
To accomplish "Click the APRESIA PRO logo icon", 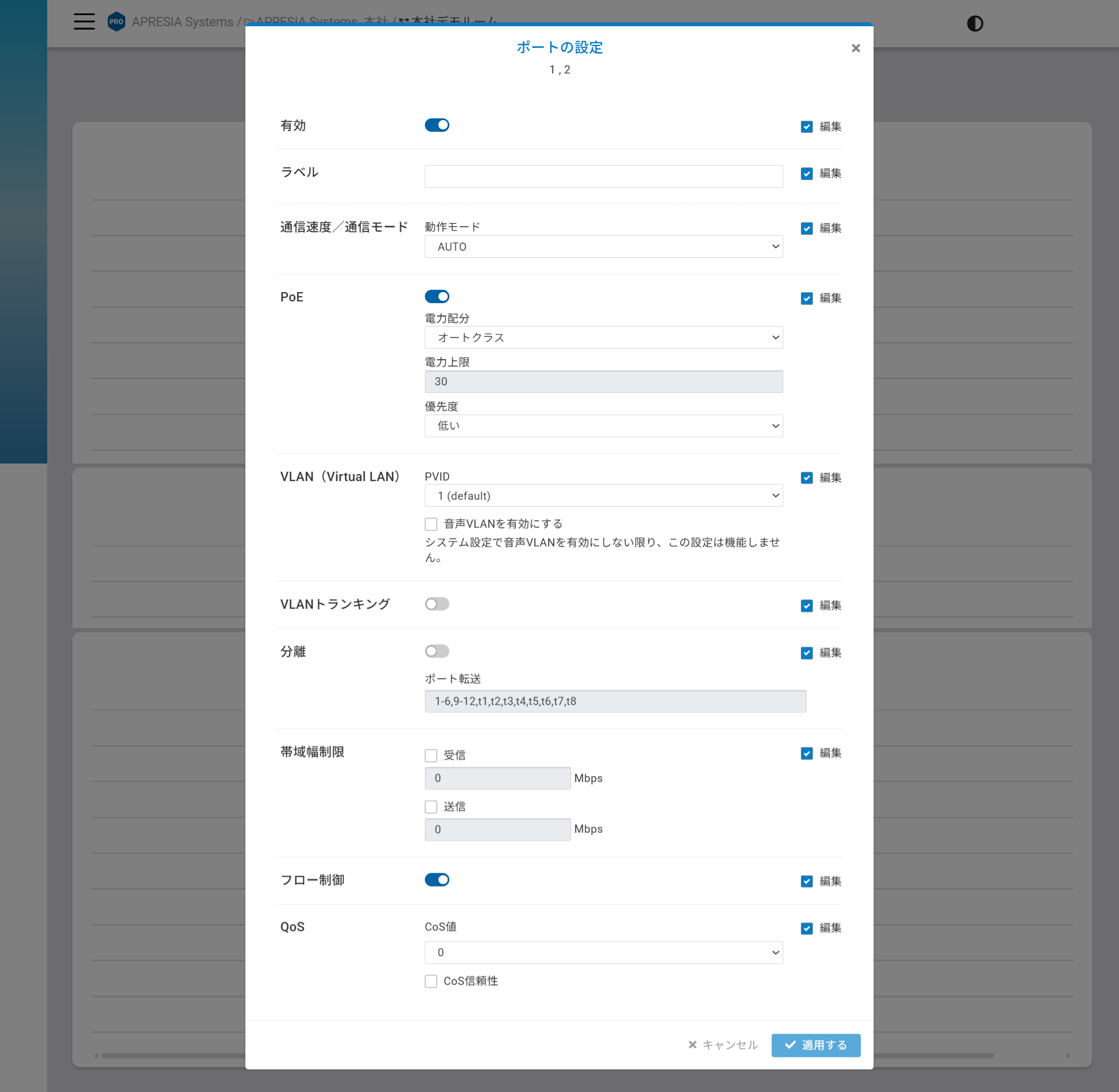I will 117,22.
